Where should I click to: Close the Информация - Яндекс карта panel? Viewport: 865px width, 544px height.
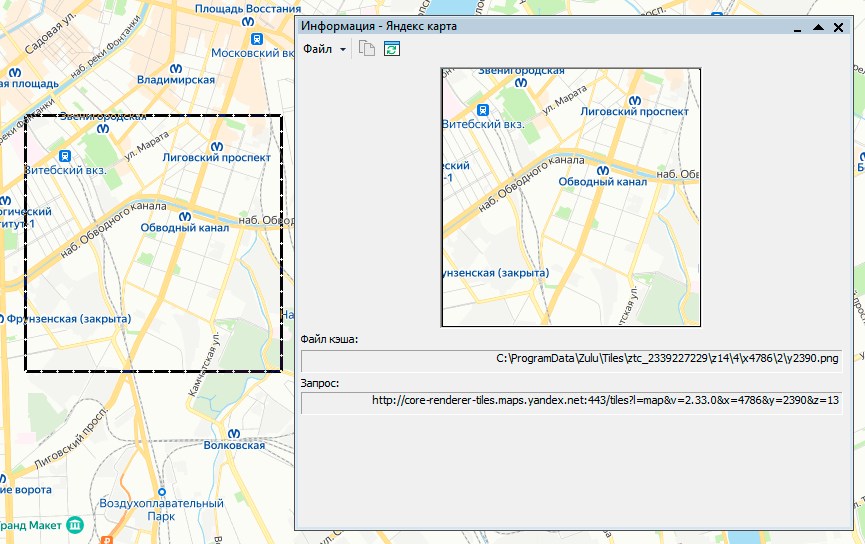click(839, 27)
